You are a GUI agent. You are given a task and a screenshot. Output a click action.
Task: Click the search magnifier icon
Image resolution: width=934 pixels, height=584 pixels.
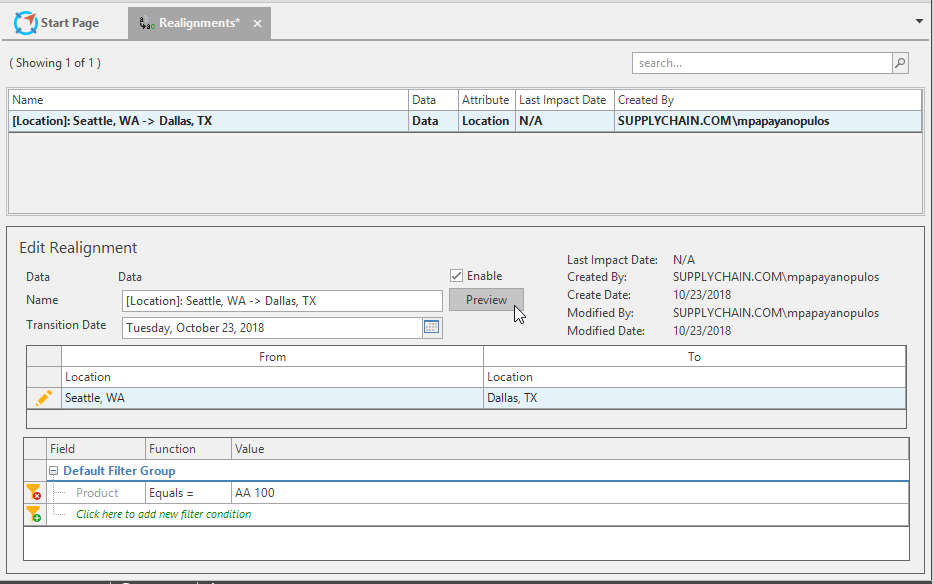pyautogui.click(x=900, y=63)
